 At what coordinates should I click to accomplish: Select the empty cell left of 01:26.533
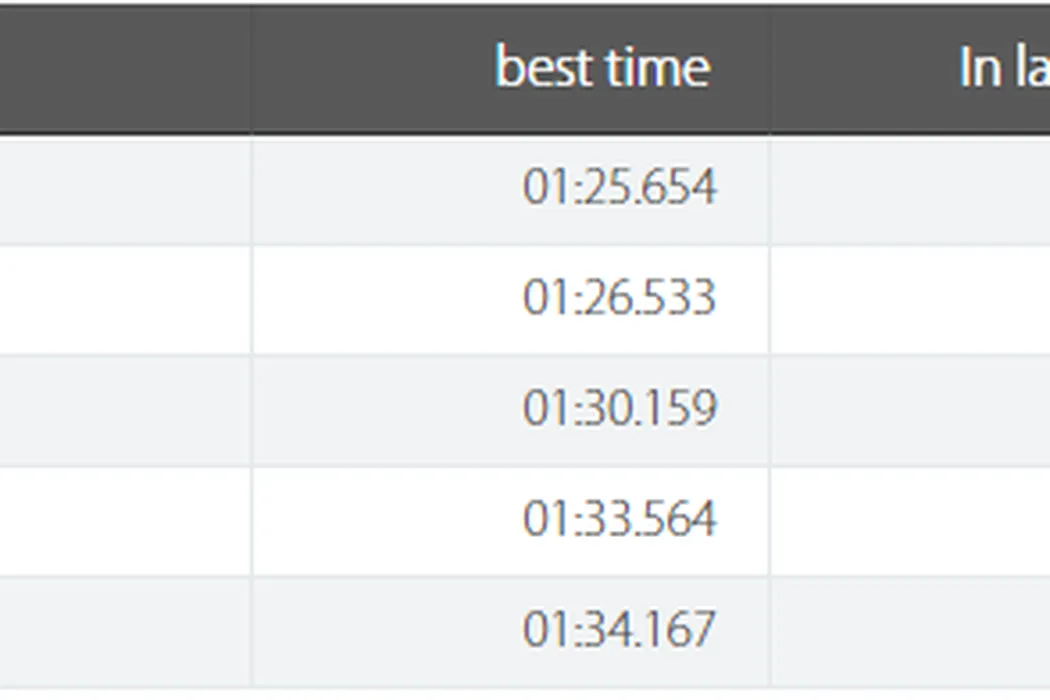pyautogui.click(x=125, y=298)
